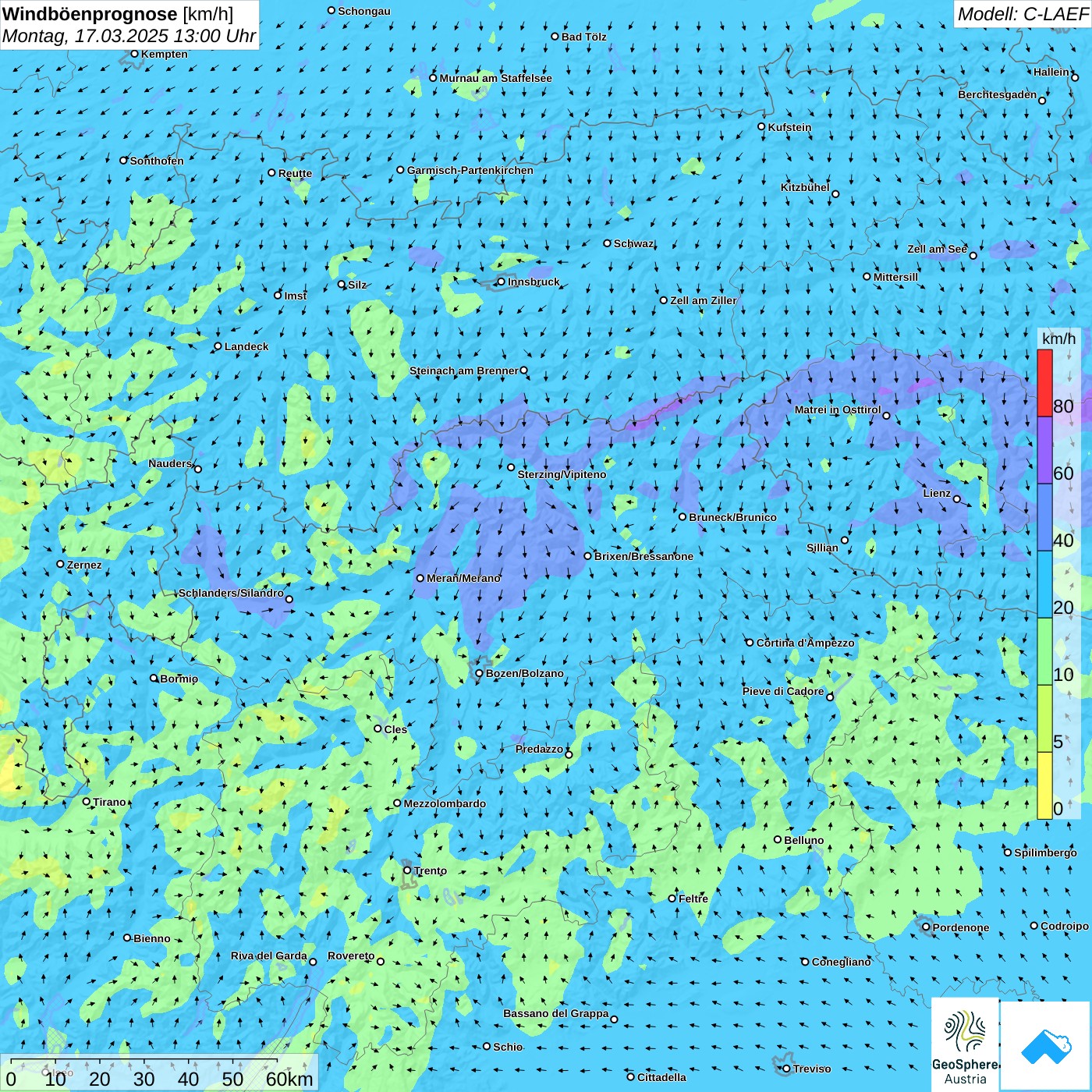Click the Trento city marker
Viewport: 1092px width, 1092px height.
[407, 870]
